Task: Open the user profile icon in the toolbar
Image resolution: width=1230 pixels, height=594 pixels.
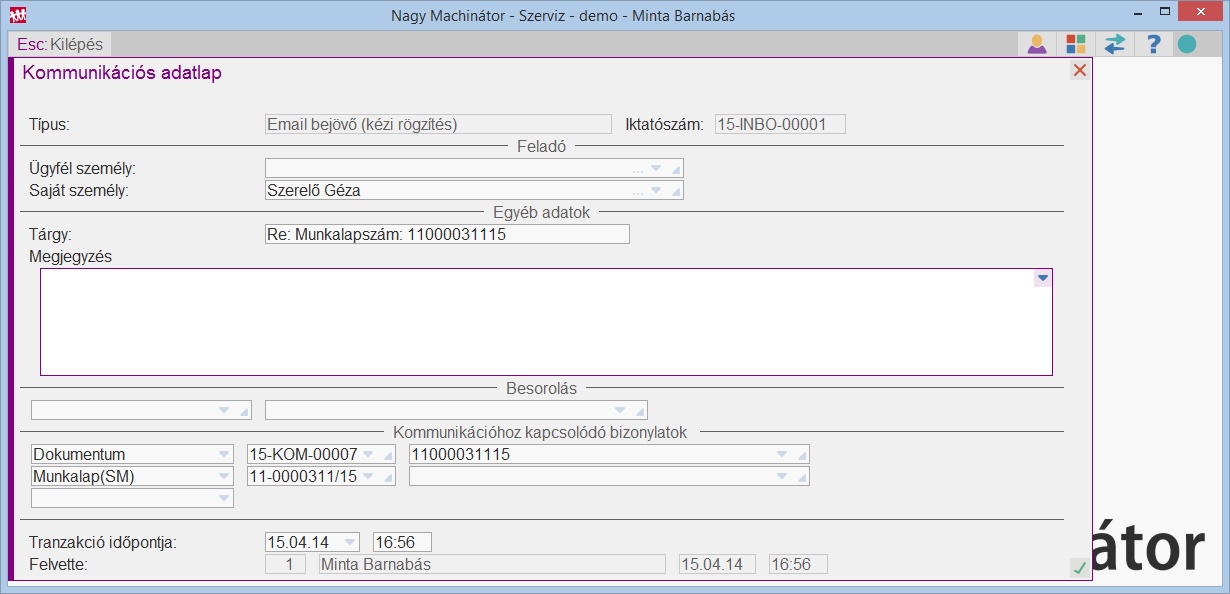Action: 1037,44
